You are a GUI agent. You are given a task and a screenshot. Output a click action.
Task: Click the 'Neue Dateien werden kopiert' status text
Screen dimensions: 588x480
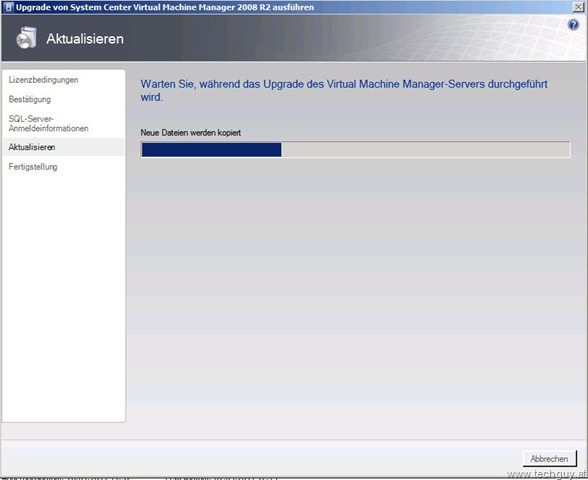coord(190,133)
